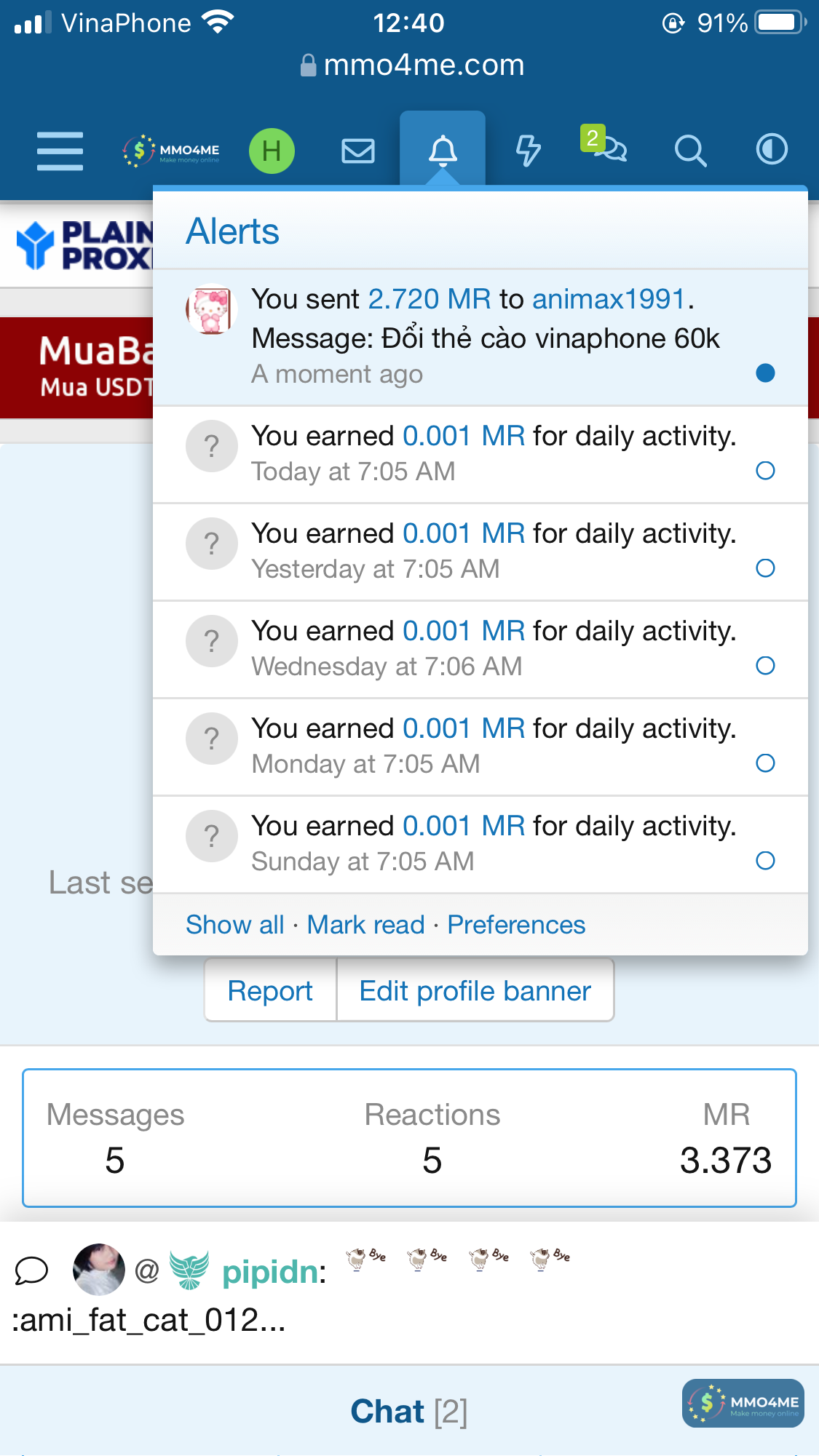
Task: Click the Show all alerts link
Action: coord(234,925)
